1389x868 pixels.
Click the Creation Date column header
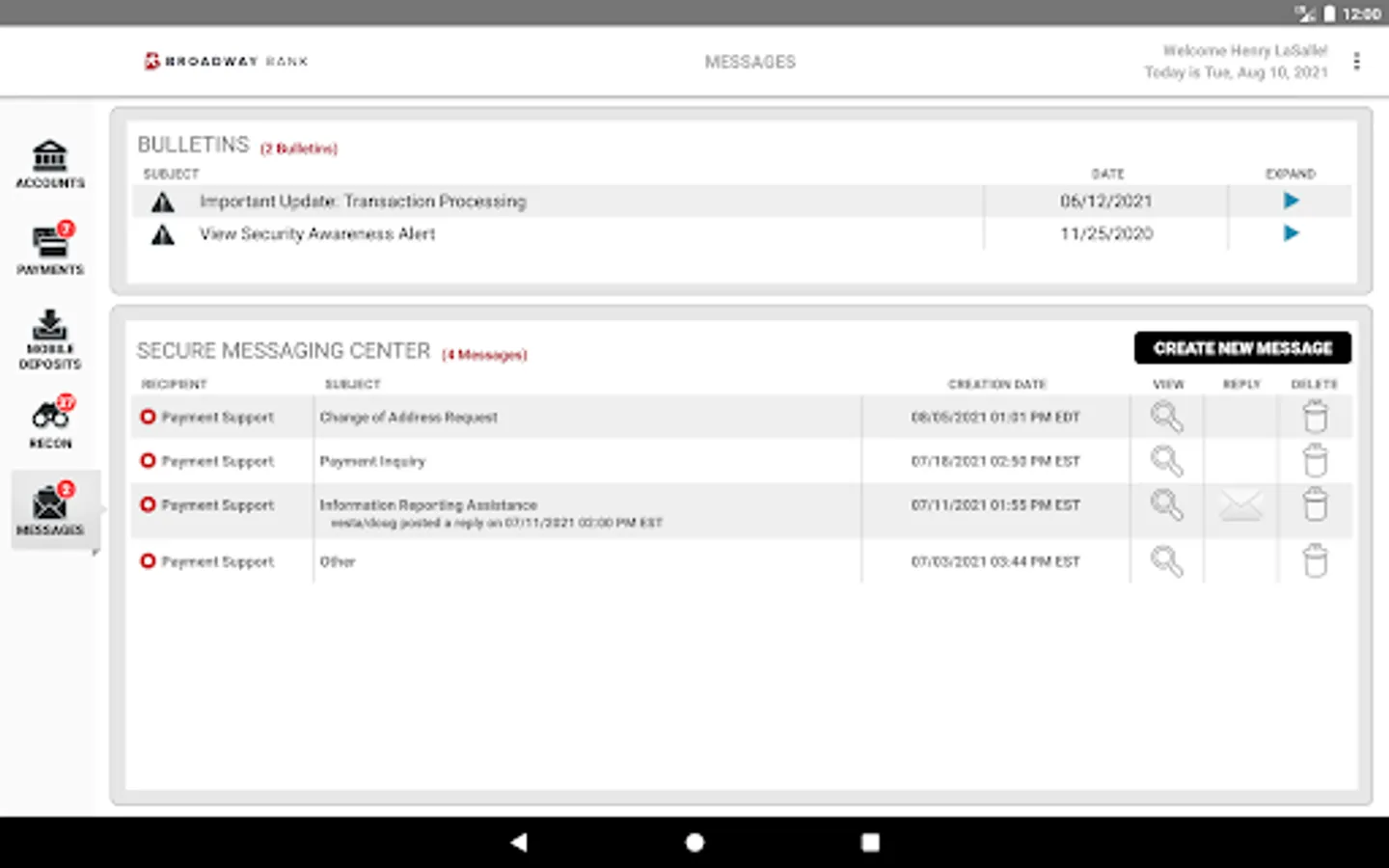[x=997, y=384]
